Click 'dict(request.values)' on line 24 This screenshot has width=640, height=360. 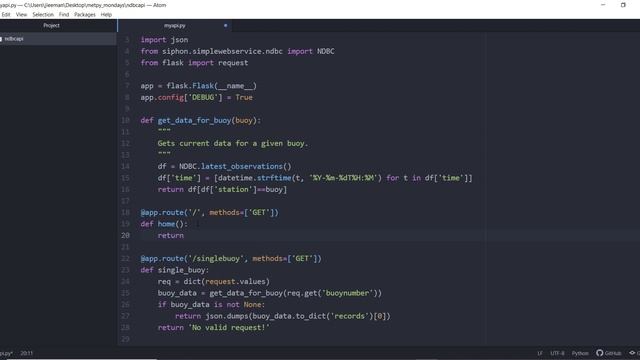[x=227, y=281]
